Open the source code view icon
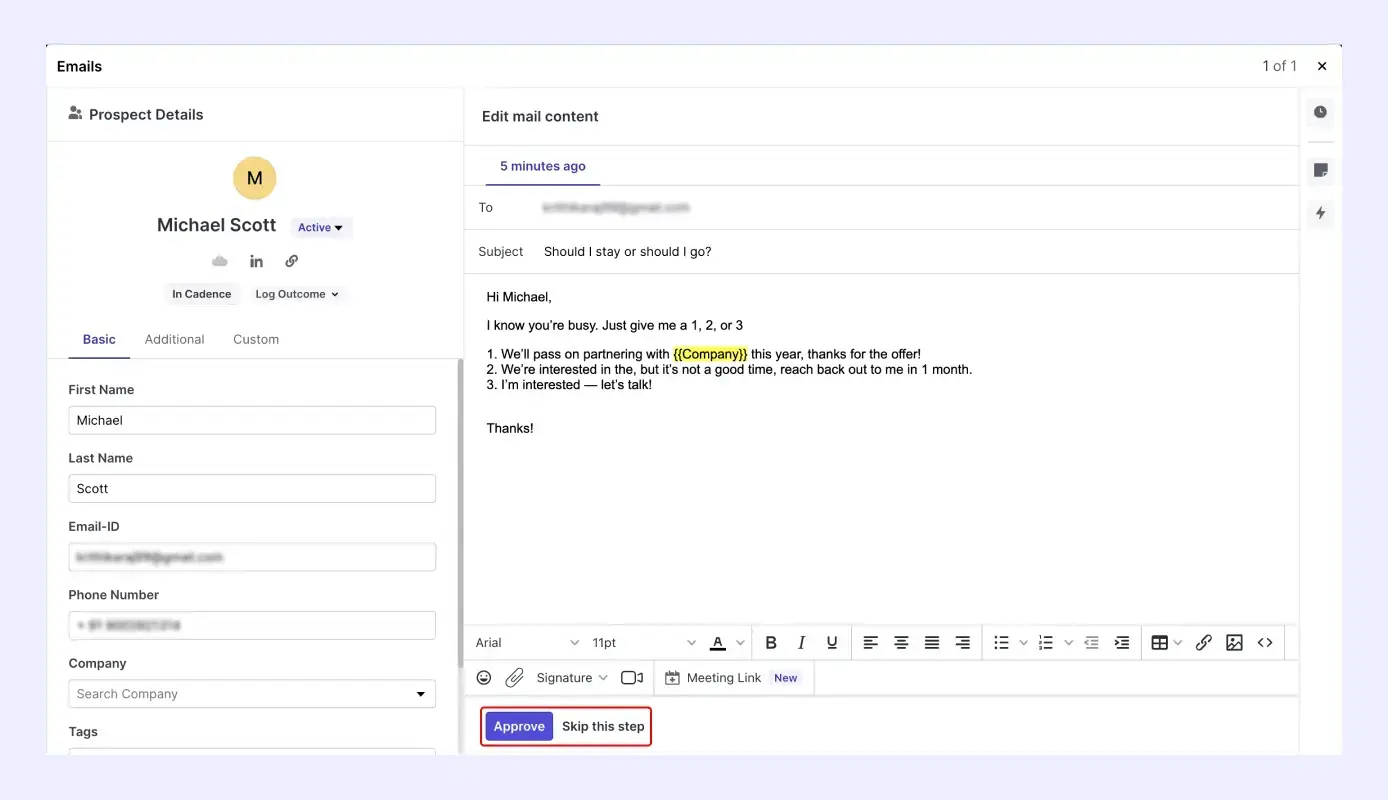Image resolution: width=1388 pixels, height=800 pixels. pyautogui.click(x=1265, y=643)
